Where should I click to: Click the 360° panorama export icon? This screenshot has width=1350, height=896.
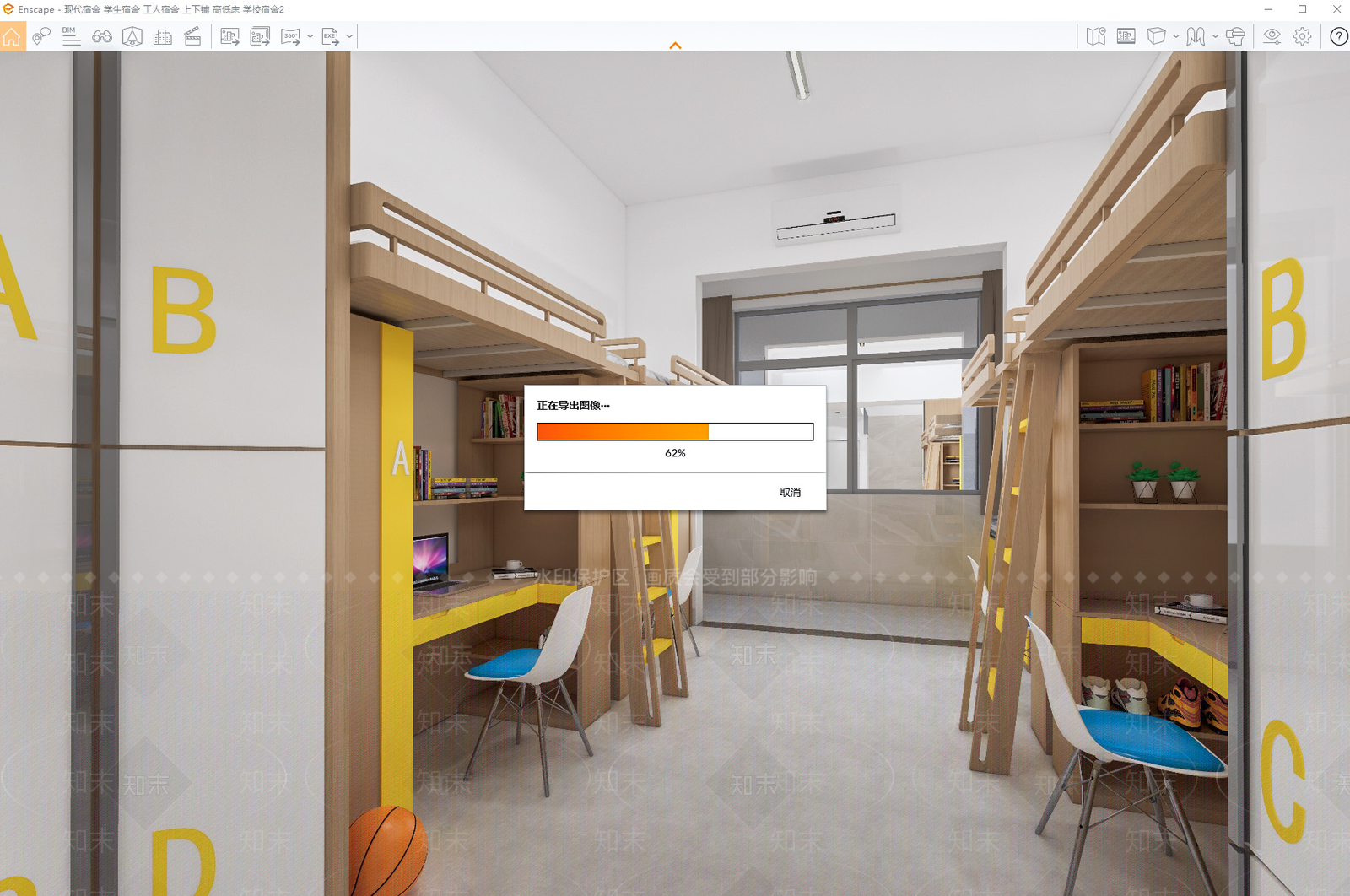(290, 36)
